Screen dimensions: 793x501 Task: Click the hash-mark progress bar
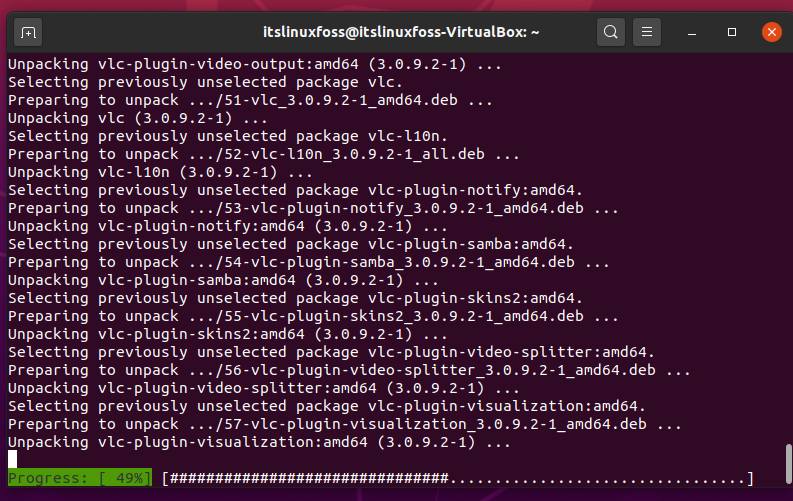pos(458,478)
